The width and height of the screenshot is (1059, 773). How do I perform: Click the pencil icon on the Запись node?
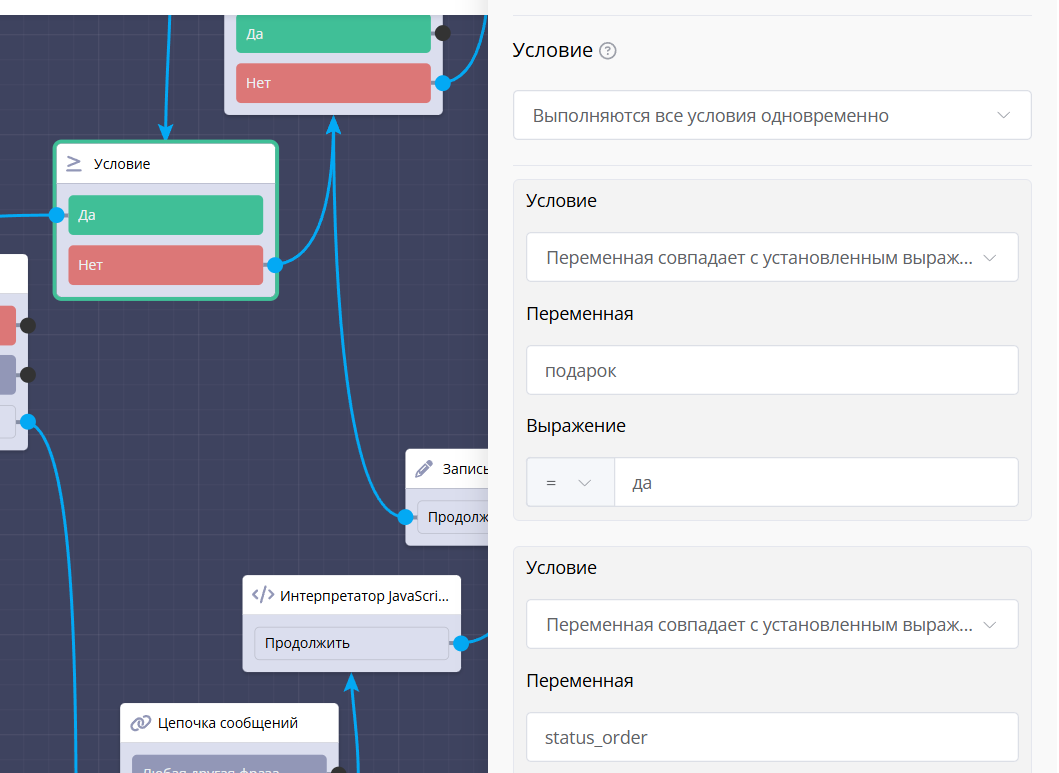click(424, 469)
